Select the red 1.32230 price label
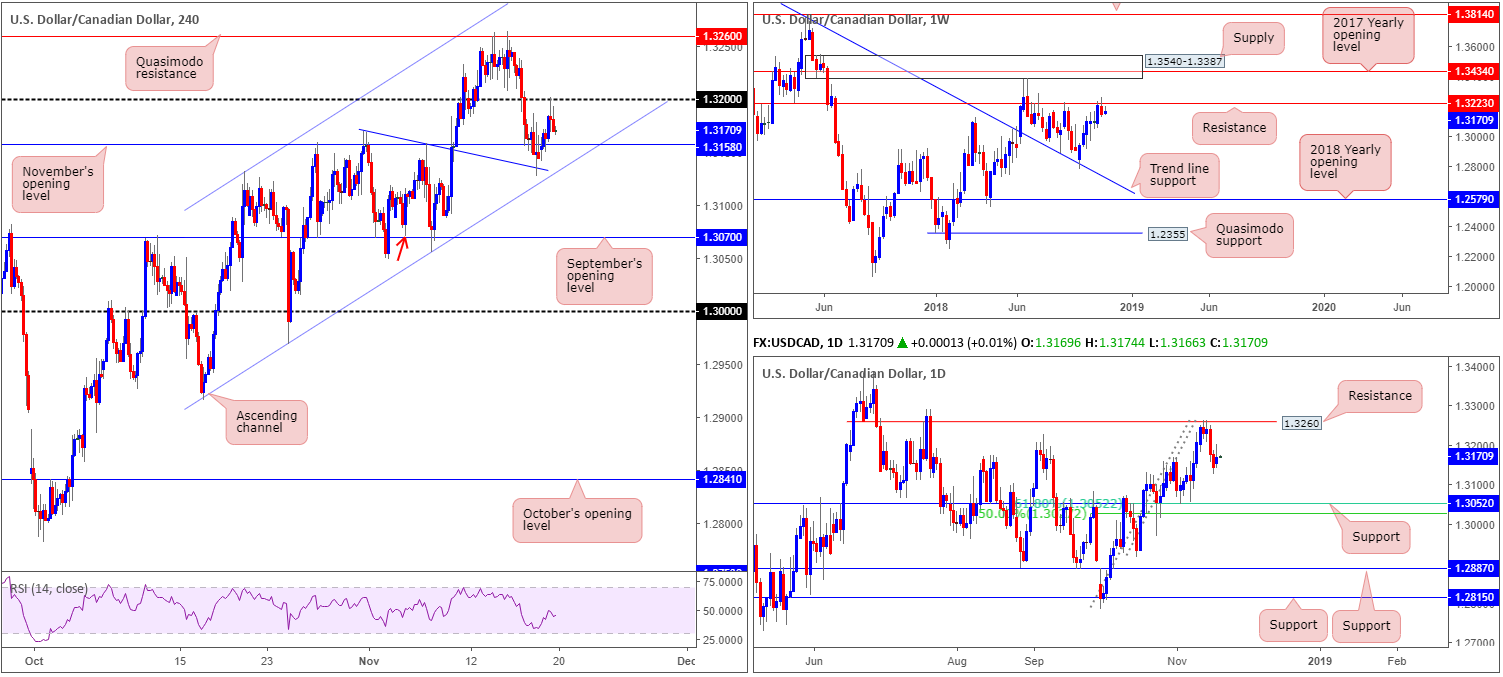This screenshot has height=677, width=1503. click(x=1476, y=103)
